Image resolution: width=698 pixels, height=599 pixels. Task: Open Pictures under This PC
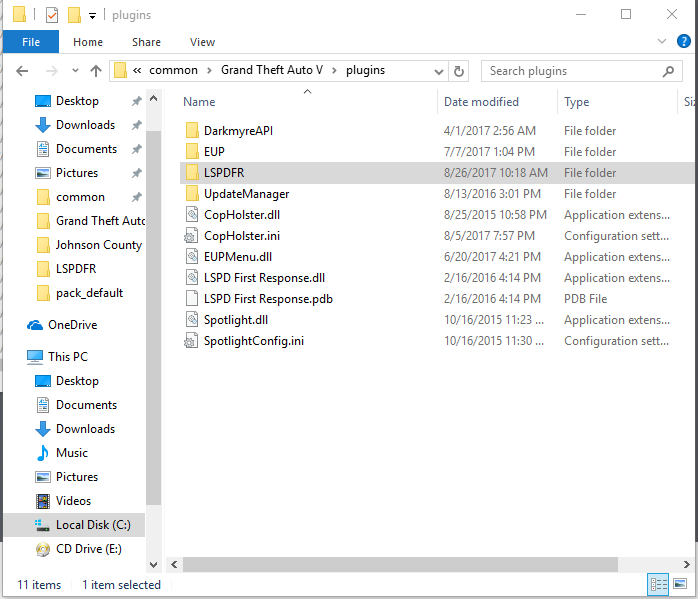[77, 477]
